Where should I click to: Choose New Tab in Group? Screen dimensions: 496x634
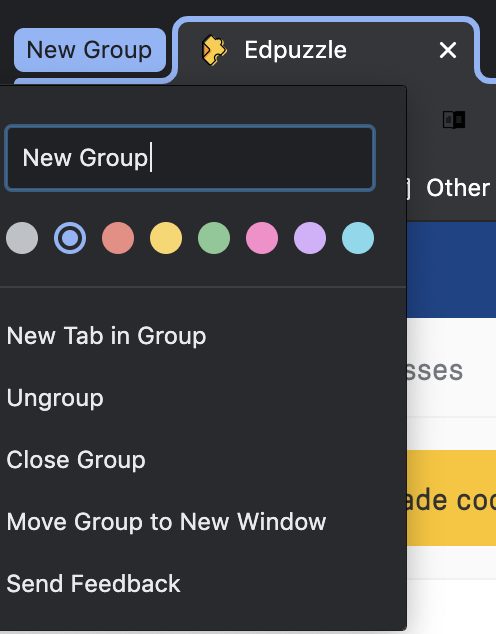point(203,336)
